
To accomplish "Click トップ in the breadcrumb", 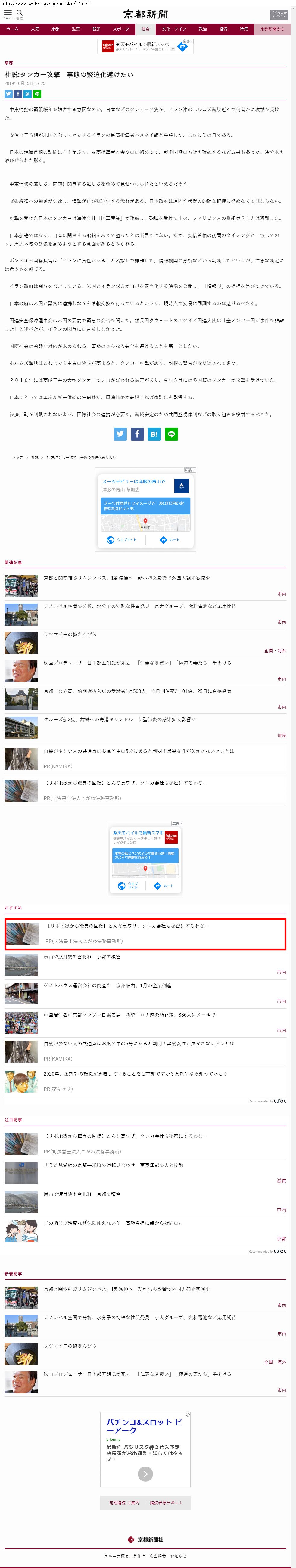I will (x=18, y=457).
